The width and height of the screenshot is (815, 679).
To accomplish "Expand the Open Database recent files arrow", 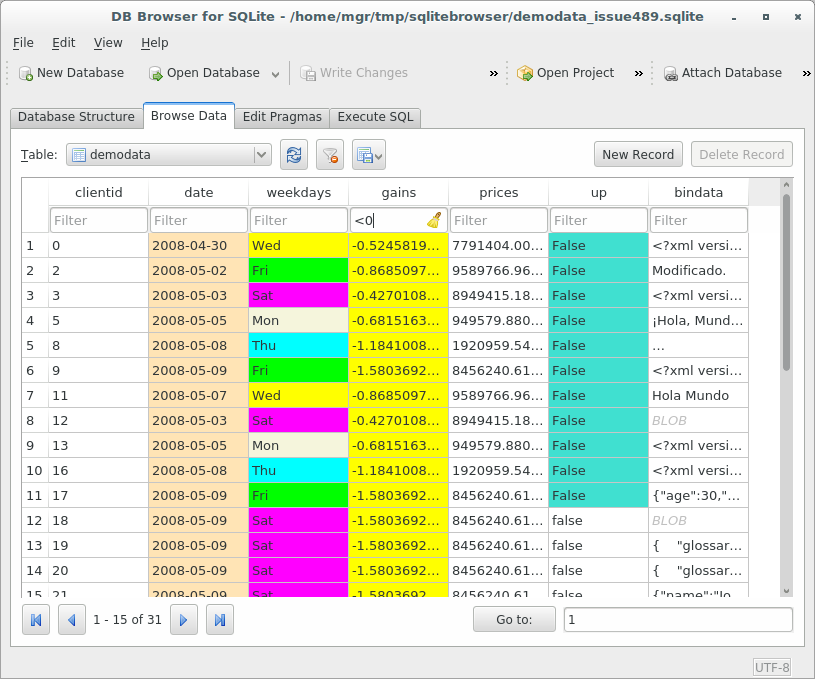I will click(275, 74).
